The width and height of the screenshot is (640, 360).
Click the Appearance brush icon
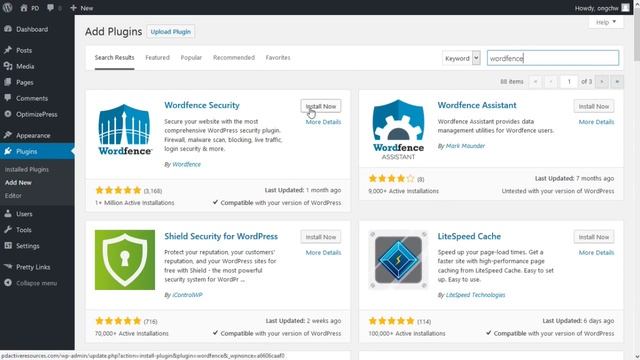click(8, 135)
